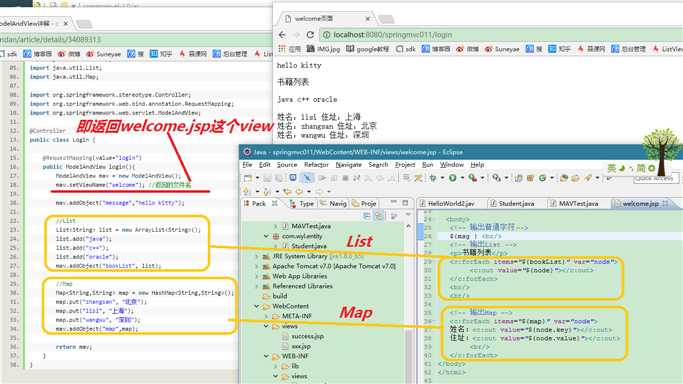683x384 pixels.
Task: Click the Collapse All icon in Package Explorer
Action: tap(367, 216)
